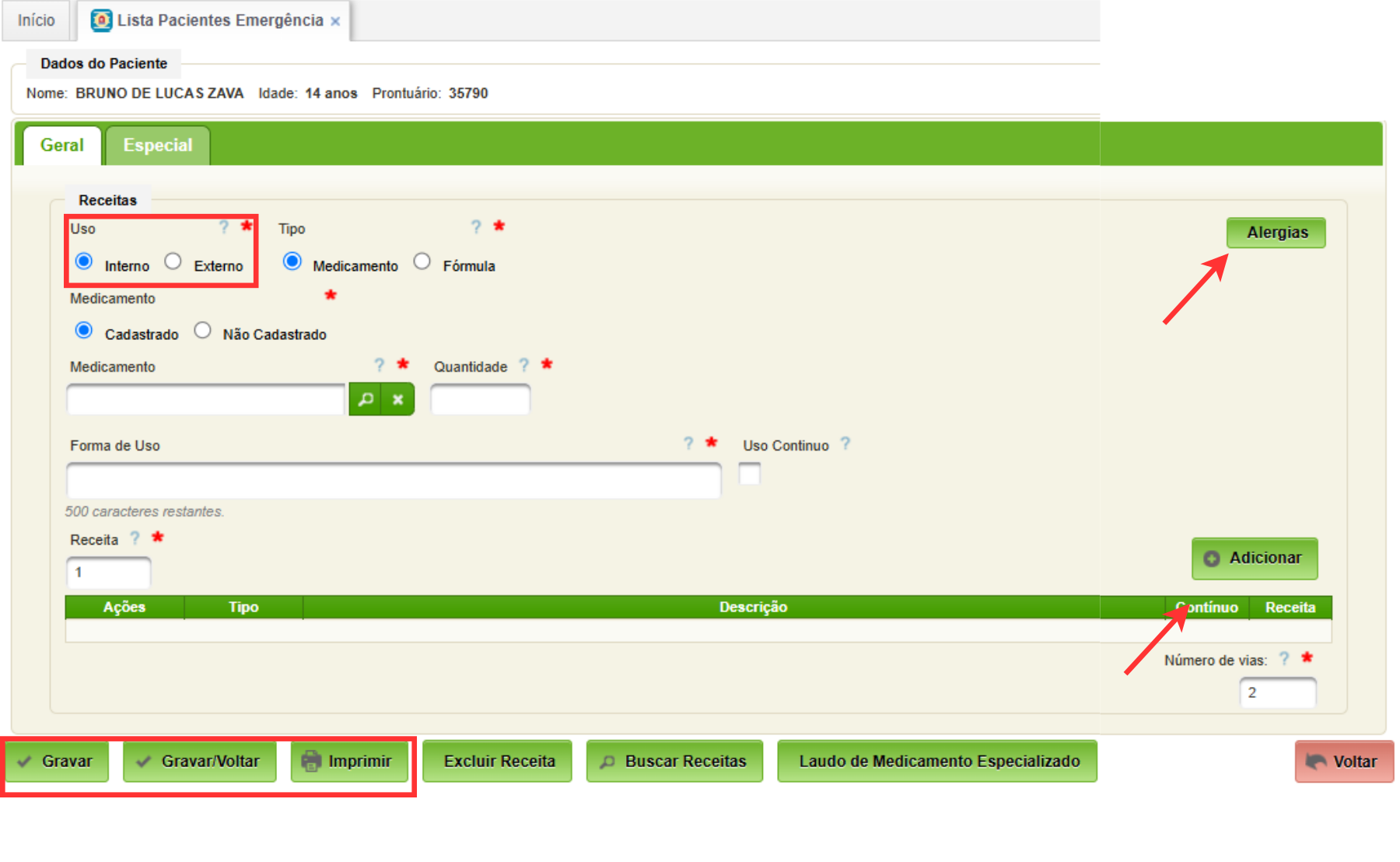Choose the Fórmula type option
Image resolution: width=1400 pixels, height=862 pixels.
click(x=422, y=262)
